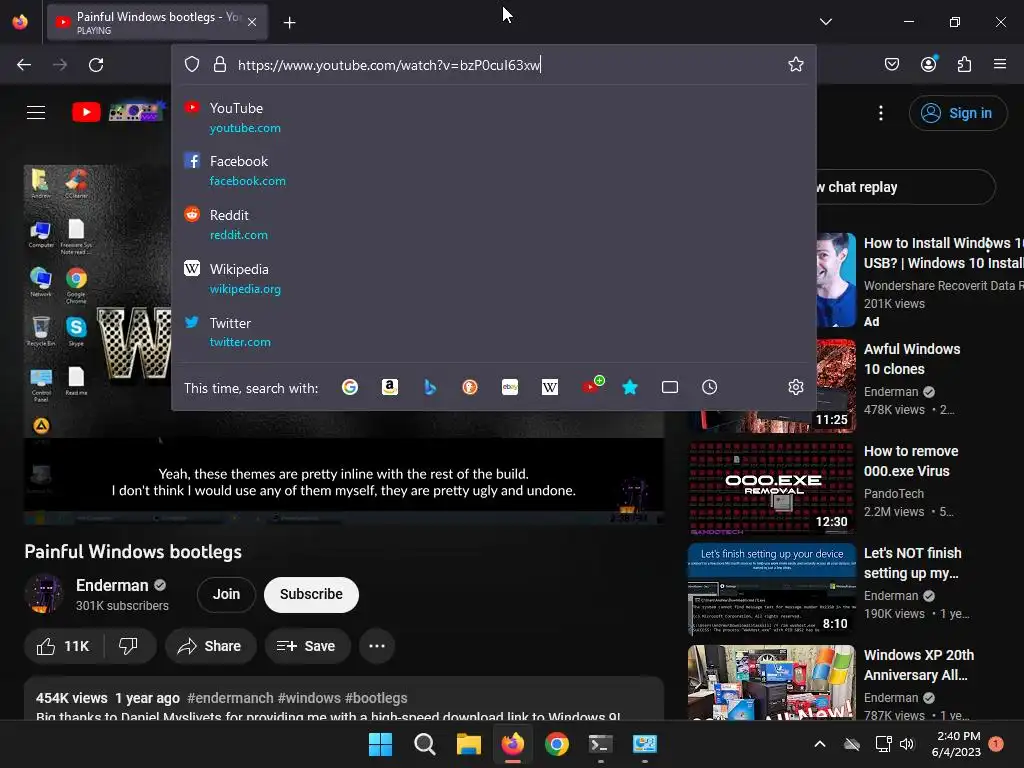Screen dimensions: 1024x768
Task: Go back one page
Action: coord(24,65)
